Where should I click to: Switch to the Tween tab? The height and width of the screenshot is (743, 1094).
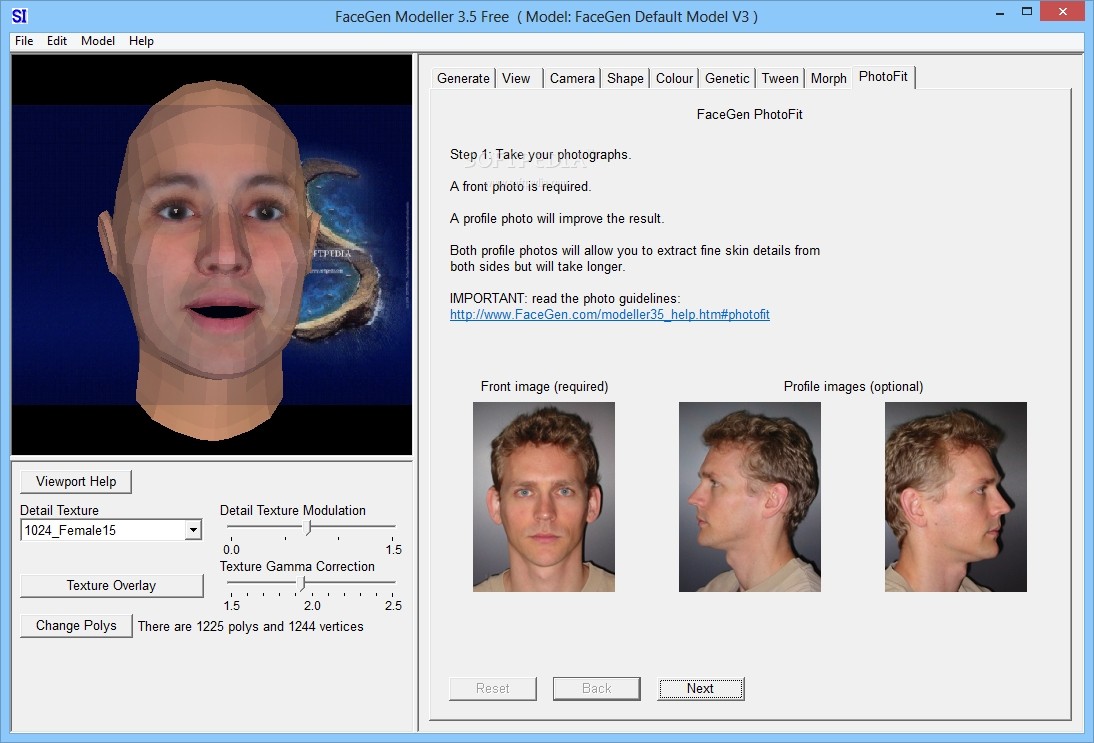coord(780,78)
